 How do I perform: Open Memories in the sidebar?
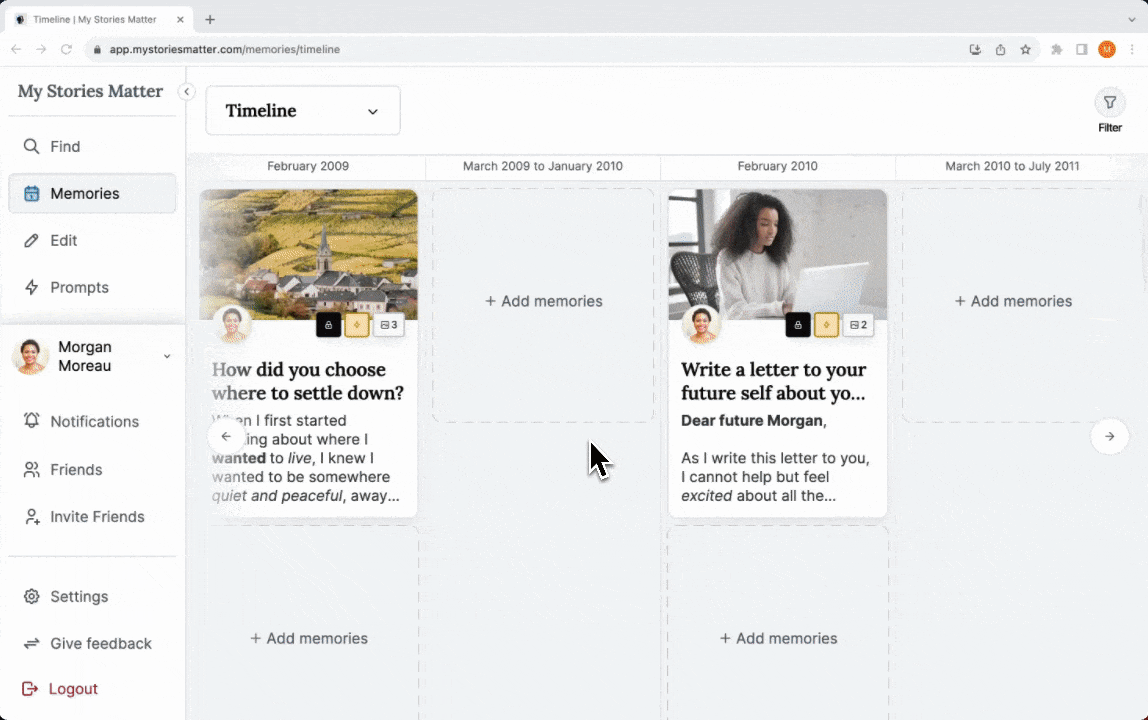(92, 193)
